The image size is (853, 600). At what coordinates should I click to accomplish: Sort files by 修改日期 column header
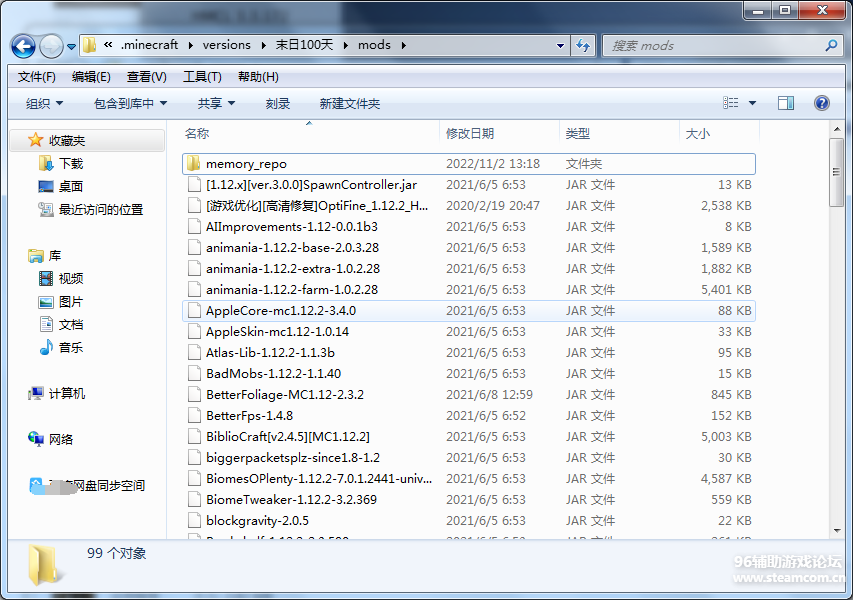(470, 133)
